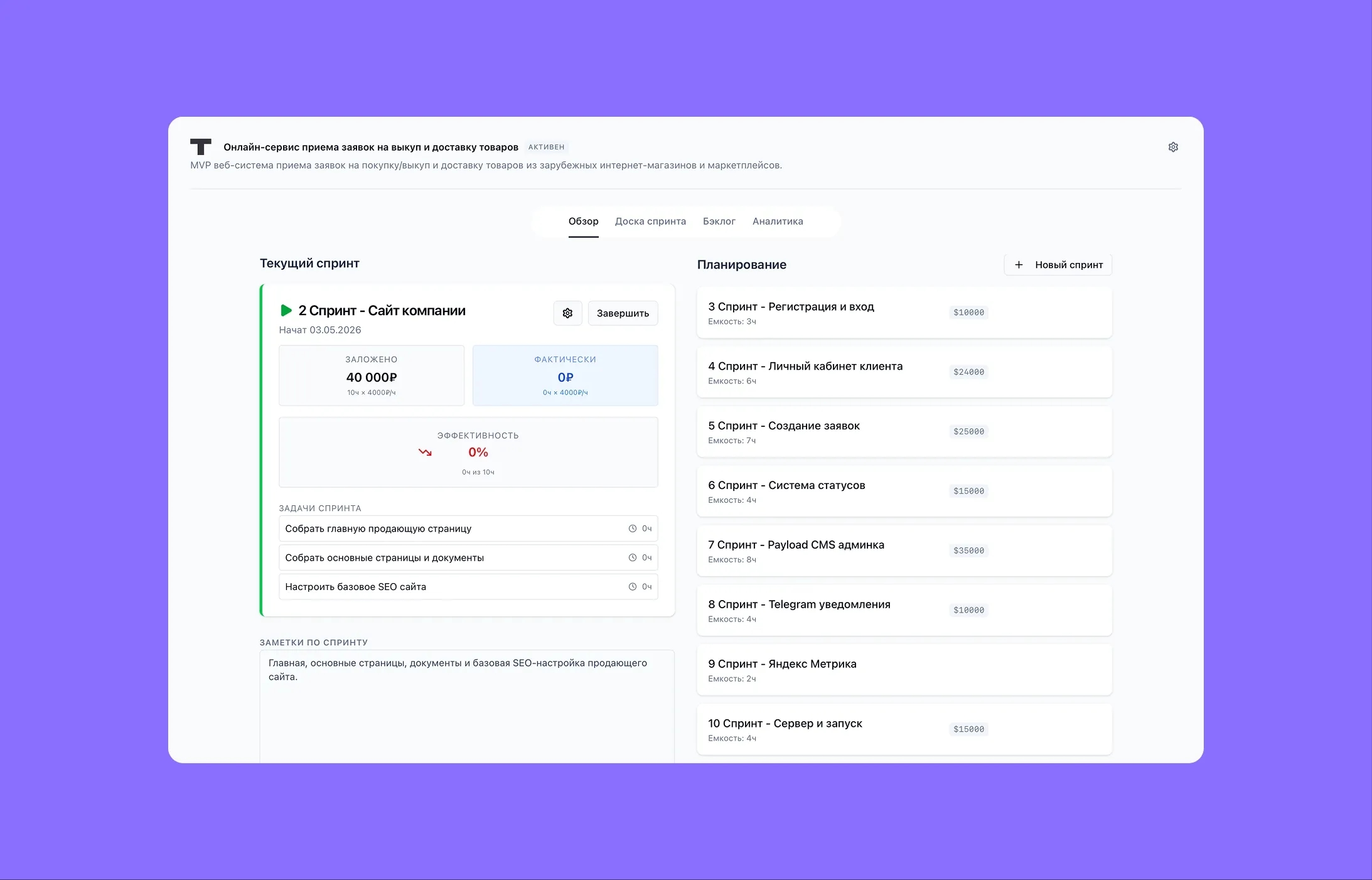Click the Завершить button
Screen dimensions: 1372x880
623,313
